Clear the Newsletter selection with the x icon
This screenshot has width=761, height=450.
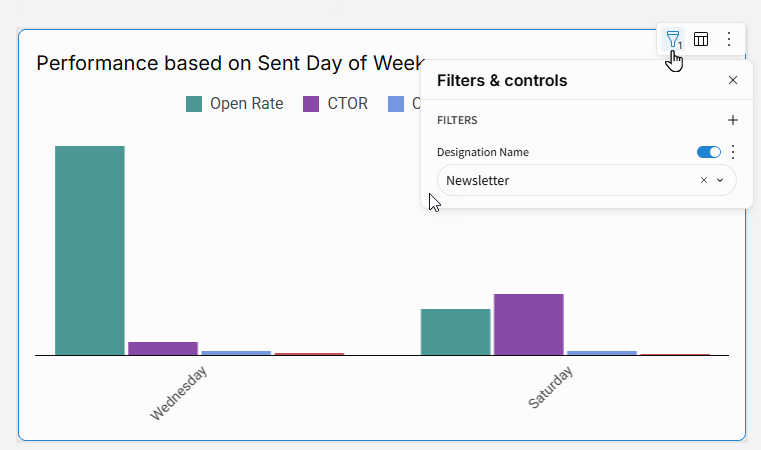click(x=703, y=180)
